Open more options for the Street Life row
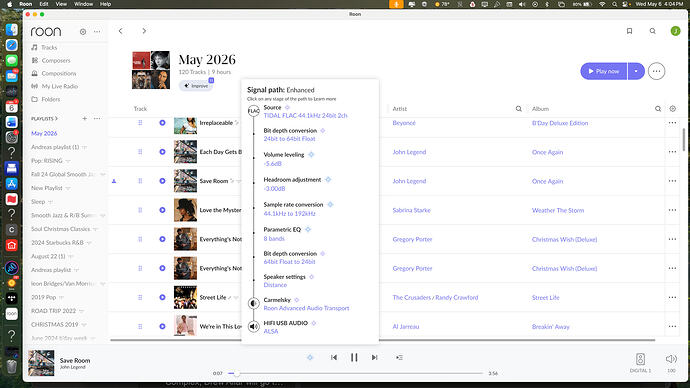Screen dimensions: 690x388 pos(672,297)
